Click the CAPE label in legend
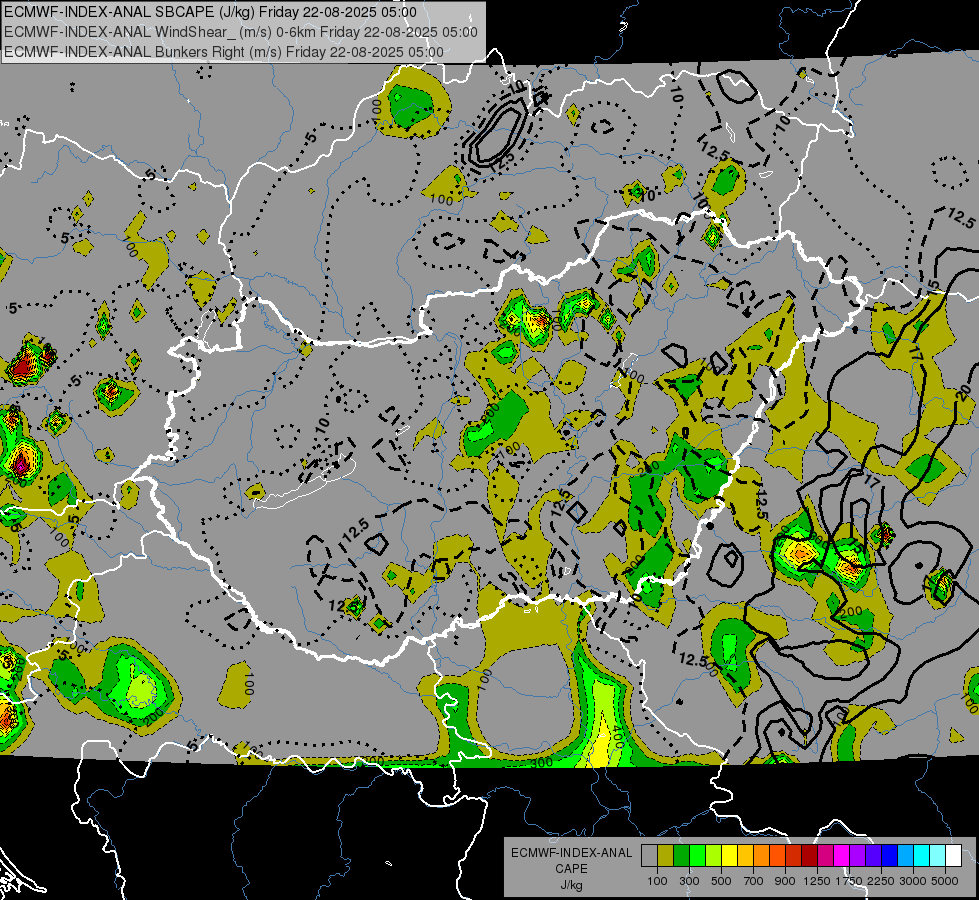This screenshot has width=979, height=900. [571, 869]
